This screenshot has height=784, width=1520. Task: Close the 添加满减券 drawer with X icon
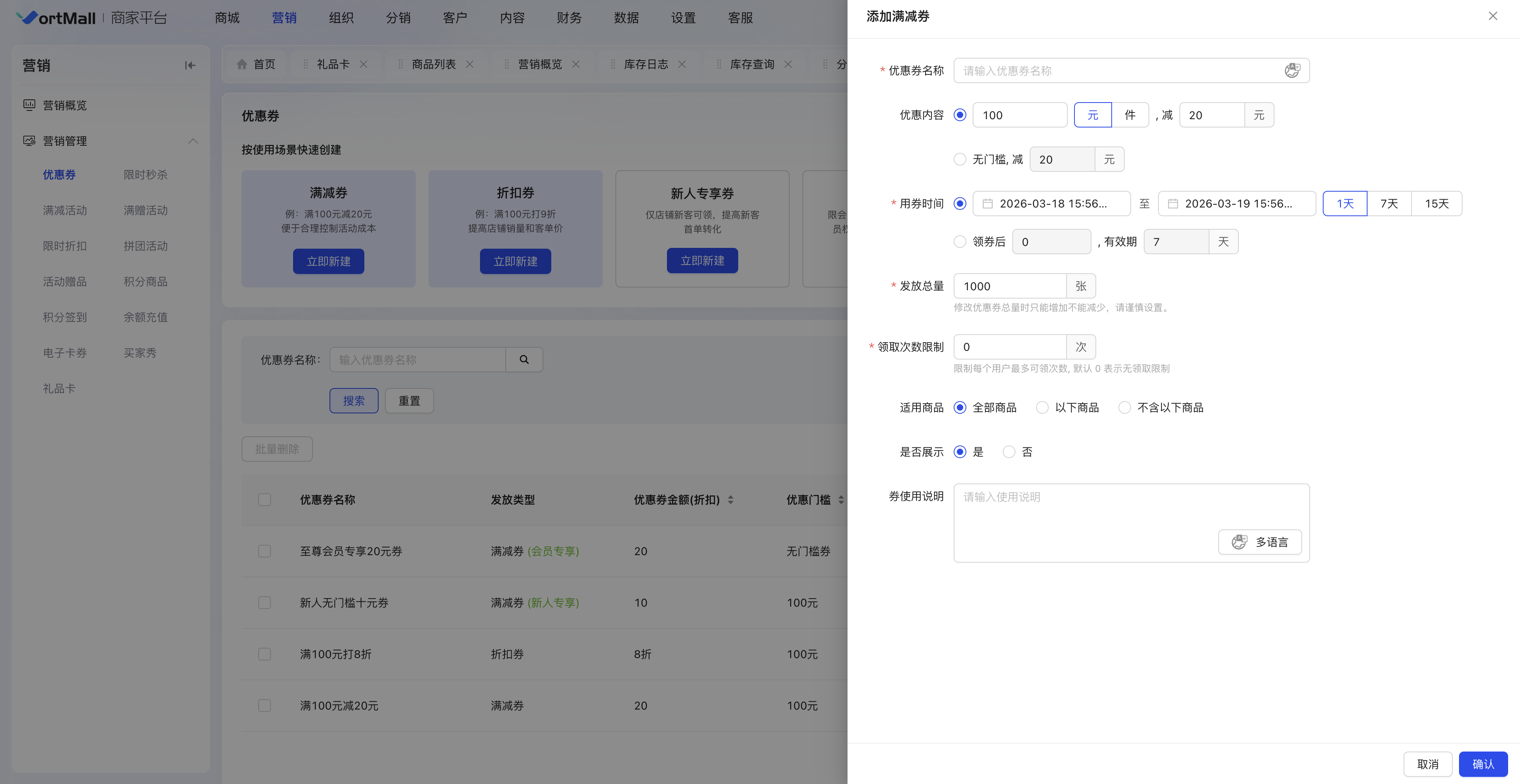[x=1492, y=16]
